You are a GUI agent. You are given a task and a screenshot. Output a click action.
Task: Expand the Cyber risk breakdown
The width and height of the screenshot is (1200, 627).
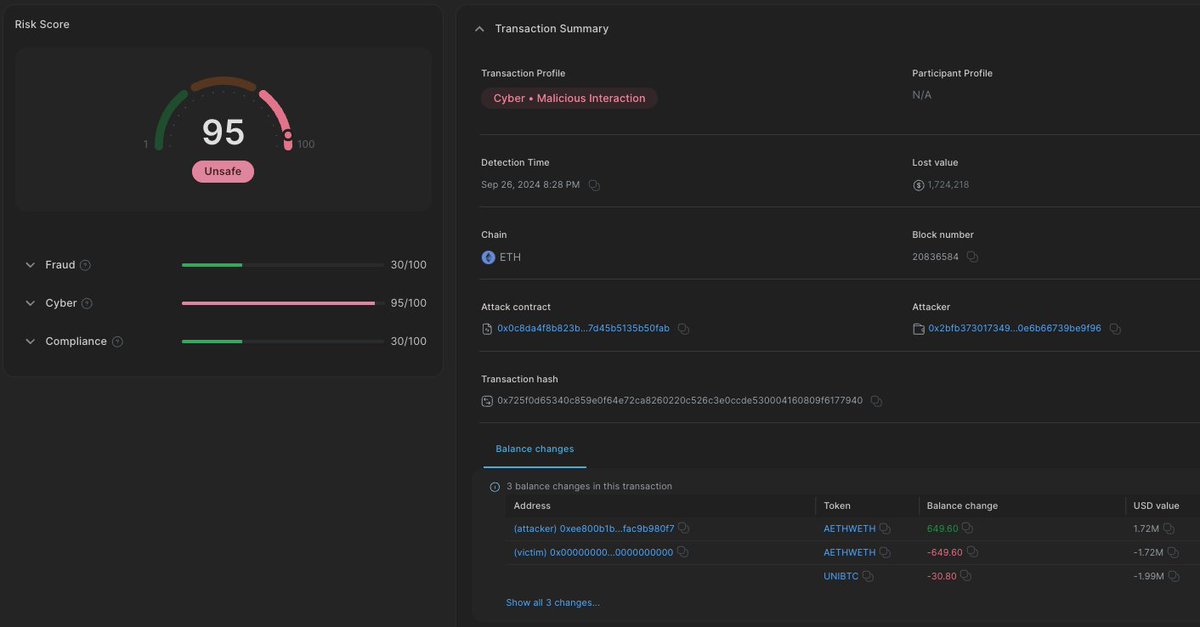29,303
